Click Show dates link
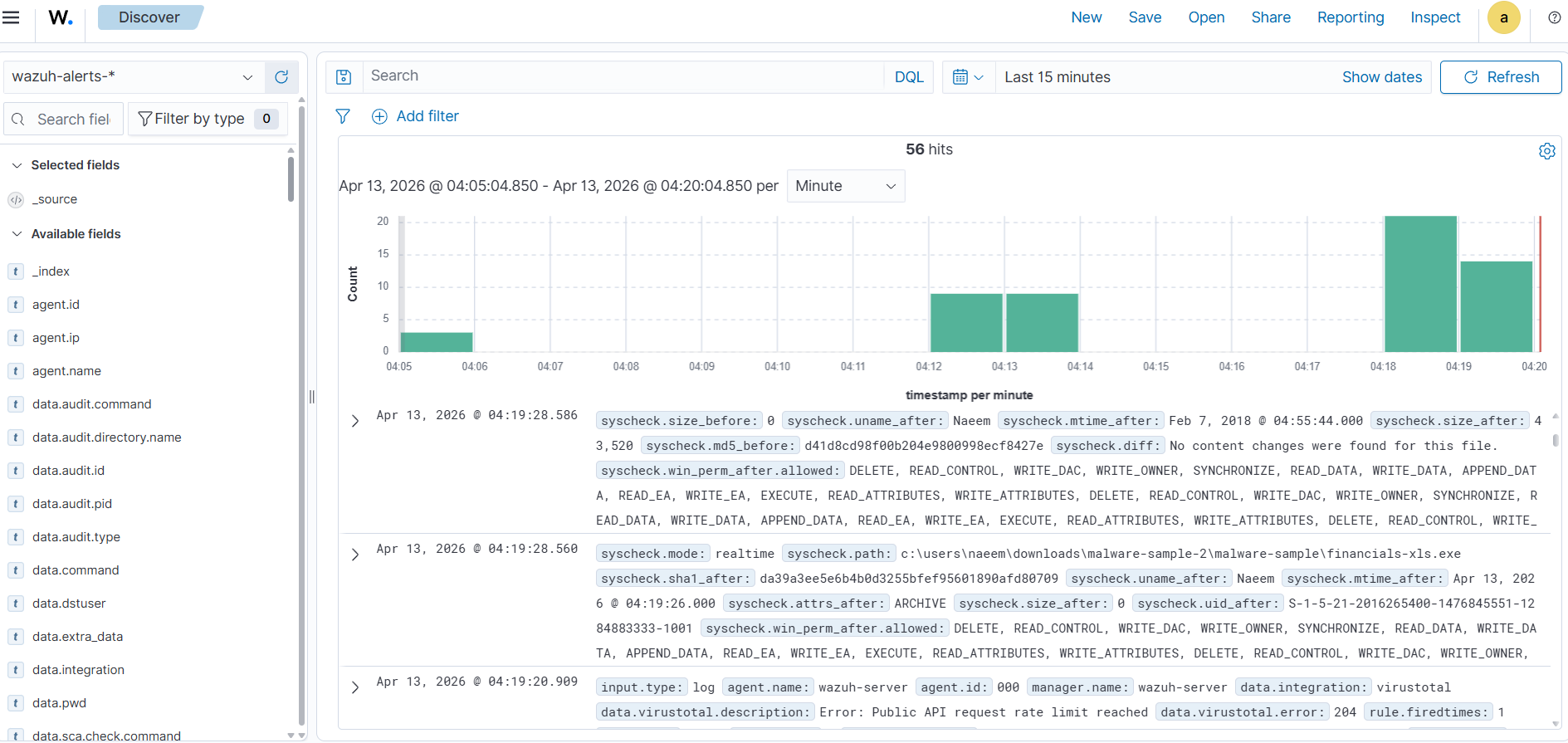This screenshot has width=1568, height=743. [1382, 77]
